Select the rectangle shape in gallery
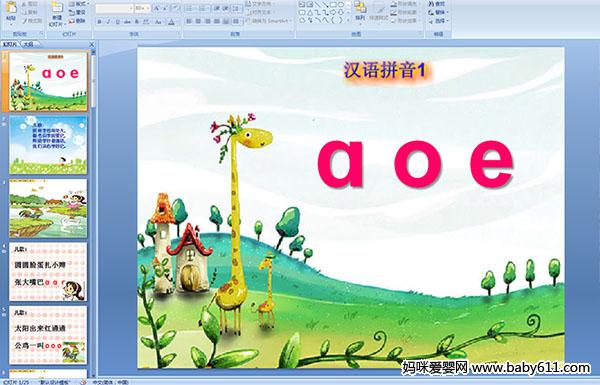 point(334,4)
